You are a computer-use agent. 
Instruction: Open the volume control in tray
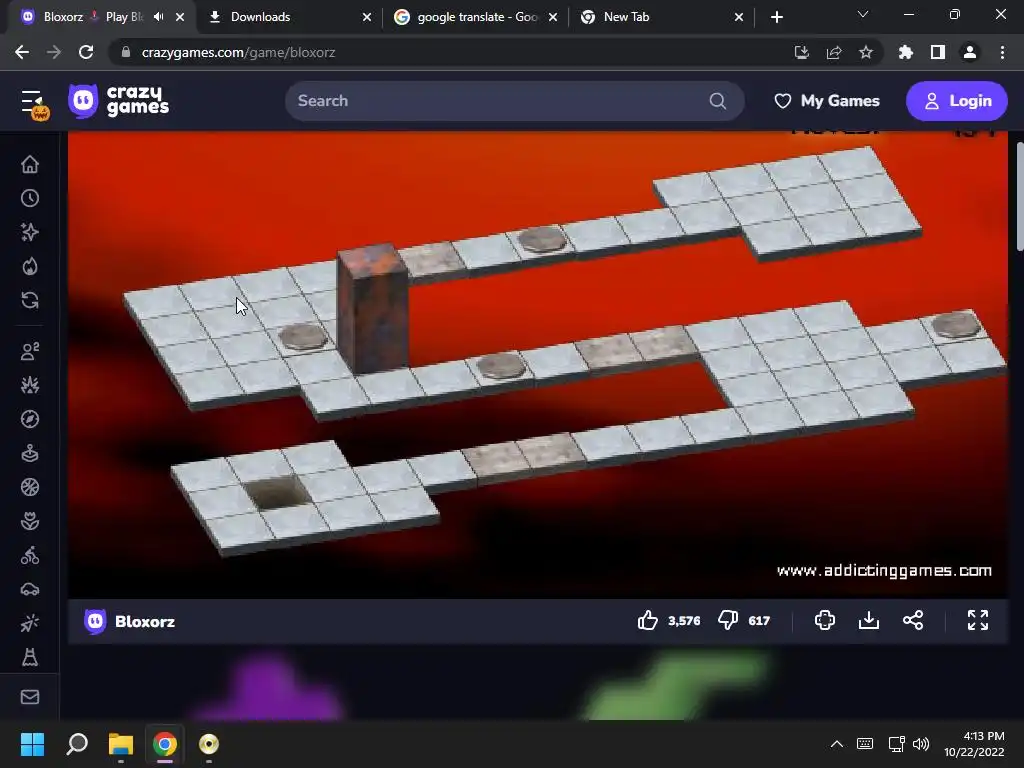coord(921,744)
